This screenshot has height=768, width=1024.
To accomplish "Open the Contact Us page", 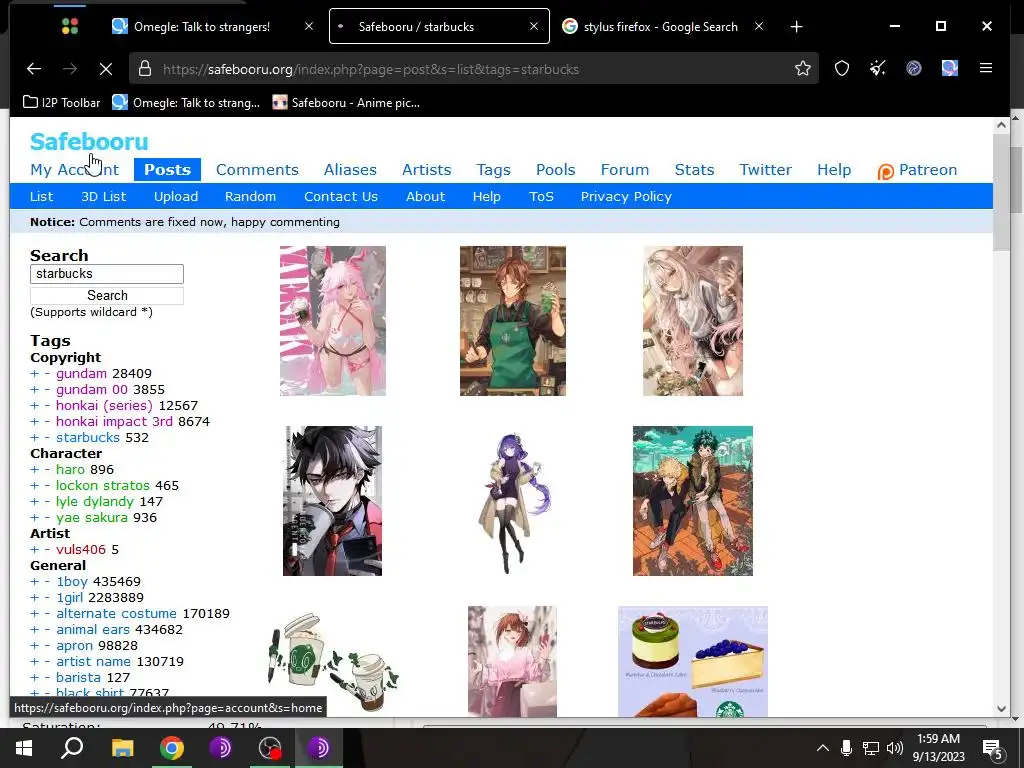I will tap(341, 197).
